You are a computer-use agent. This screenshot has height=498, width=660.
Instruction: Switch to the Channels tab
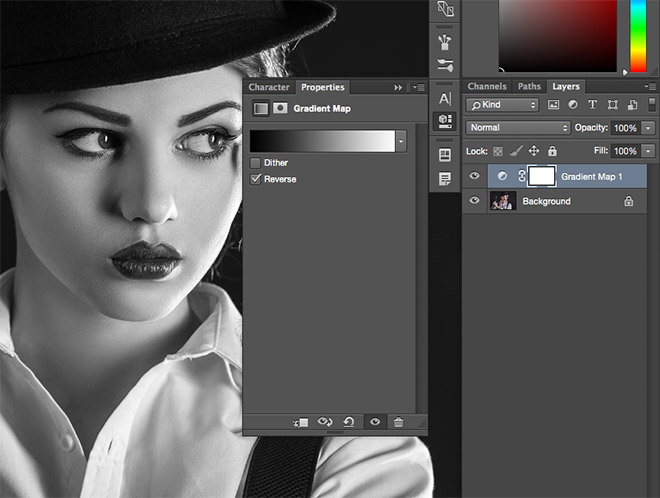click(x=488, y=87)
